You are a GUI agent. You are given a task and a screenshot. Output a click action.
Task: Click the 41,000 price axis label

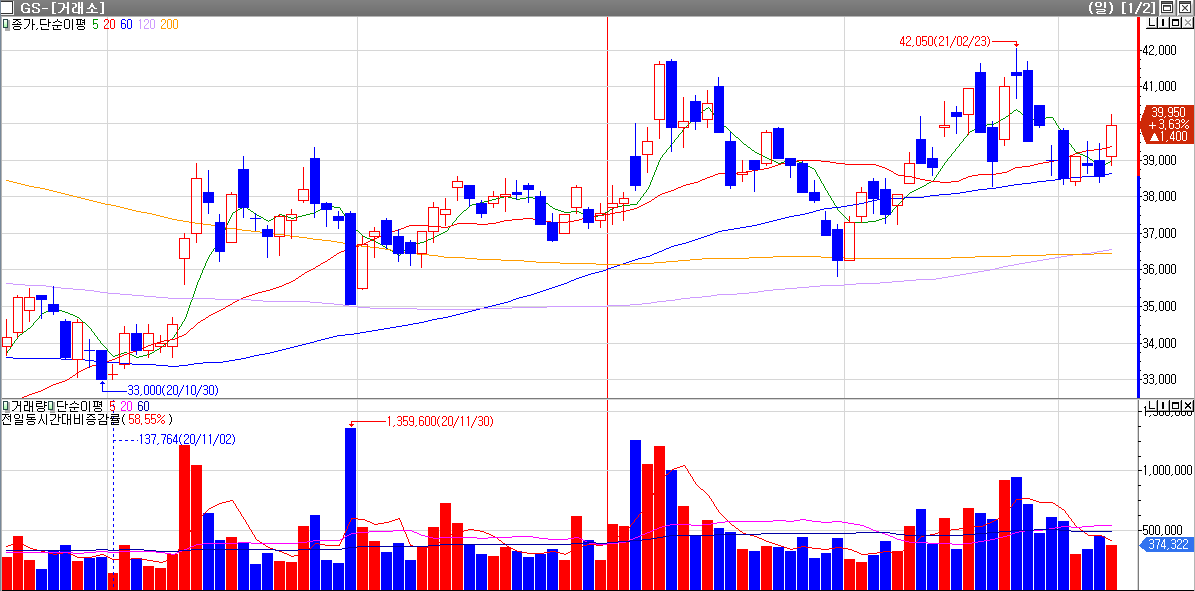coord(1159,87)
